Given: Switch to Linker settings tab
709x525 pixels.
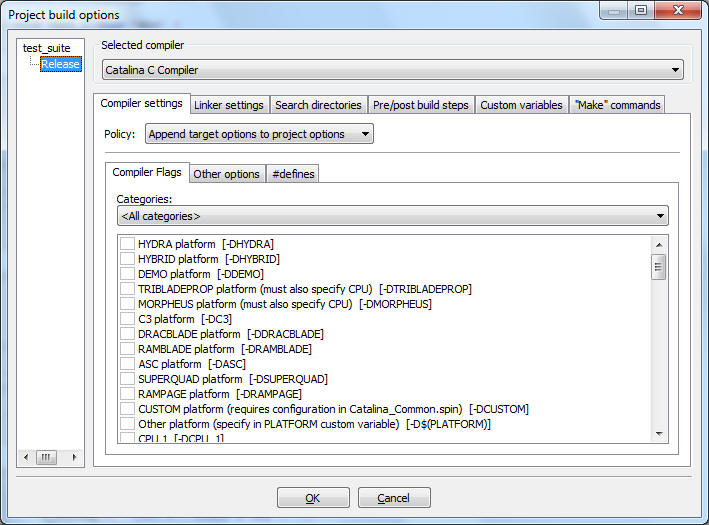Looking at the screenshot, I should click(x=229, y=105).
